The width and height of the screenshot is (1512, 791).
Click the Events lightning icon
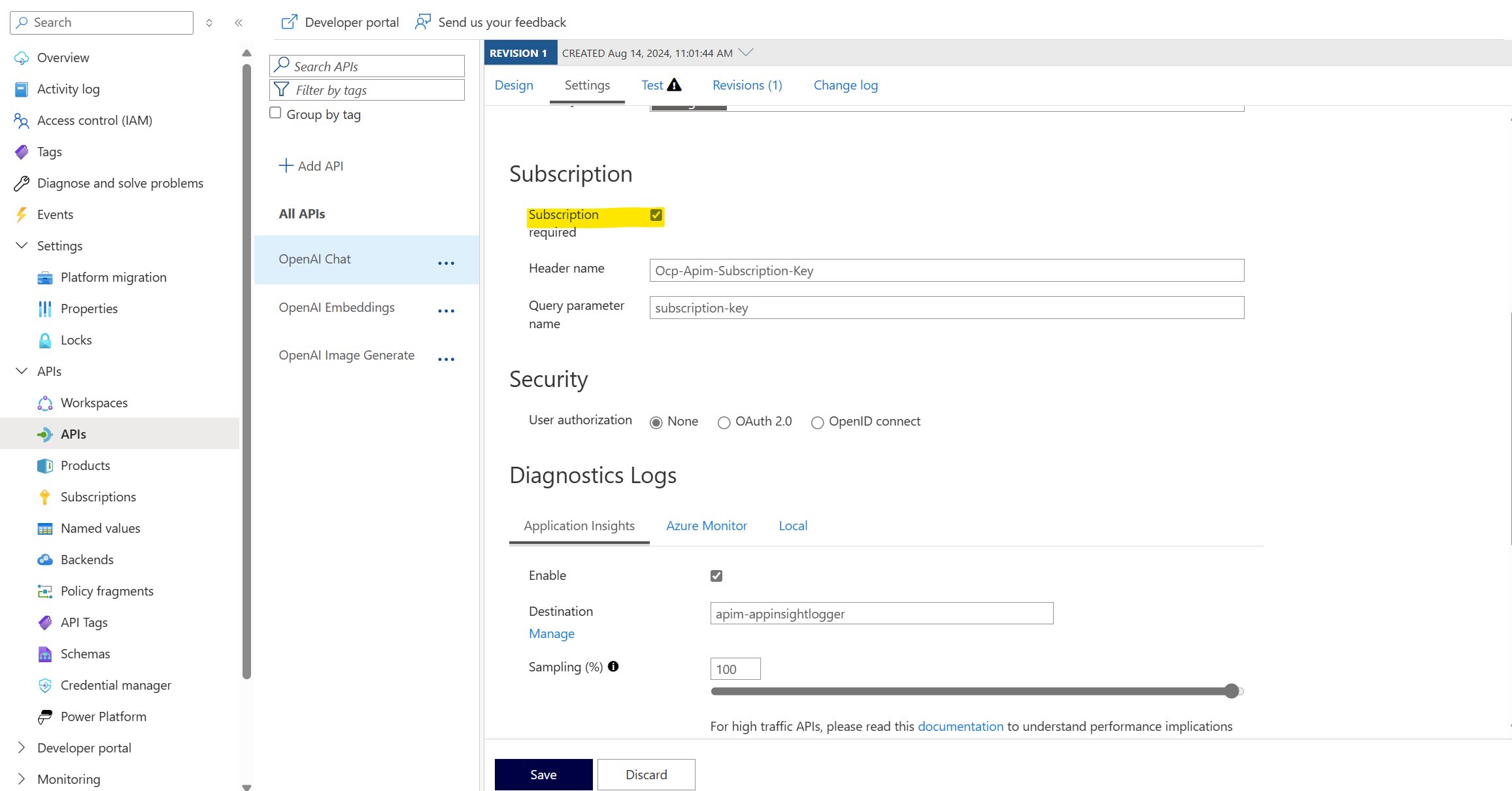(x=22, y=214)
